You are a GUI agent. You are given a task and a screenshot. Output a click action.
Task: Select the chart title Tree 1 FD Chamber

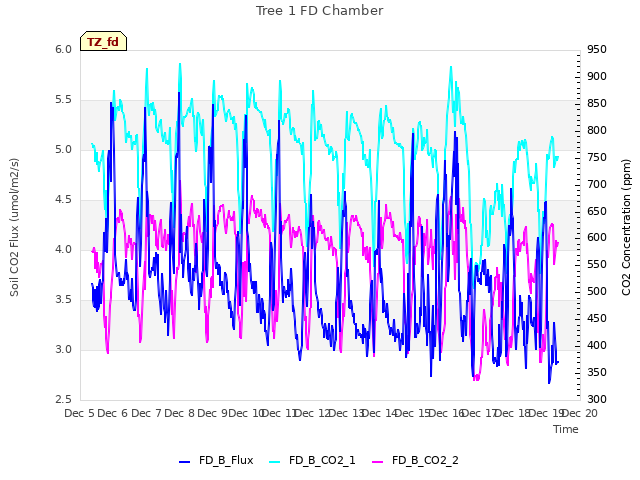coord(320,11)
